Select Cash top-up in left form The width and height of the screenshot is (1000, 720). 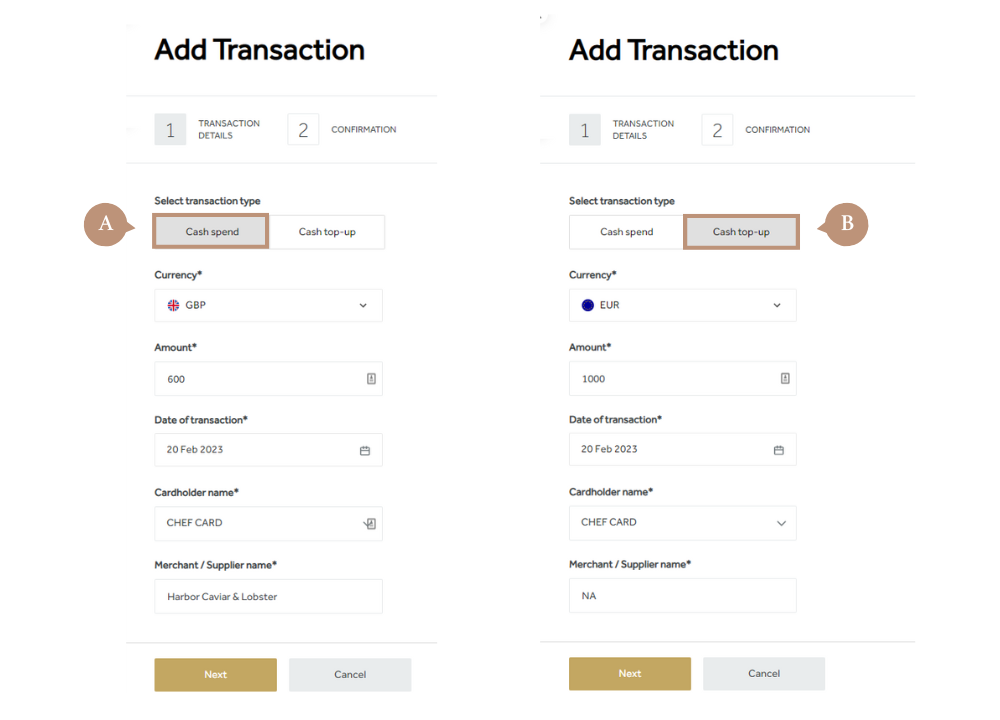coord(327,232)
